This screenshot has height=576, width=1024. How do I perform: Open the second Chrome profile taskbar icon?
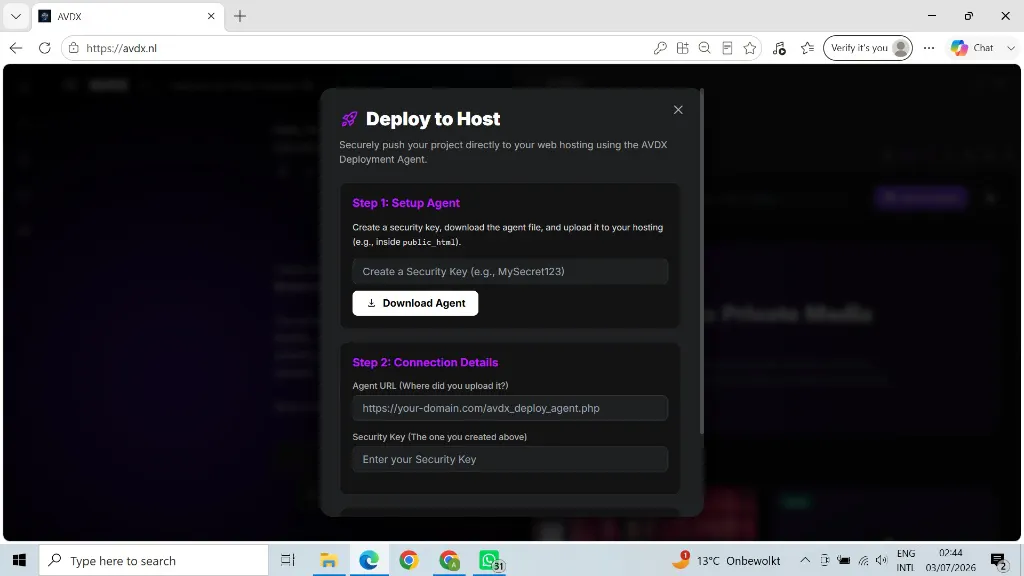click(x=449, y=560)
